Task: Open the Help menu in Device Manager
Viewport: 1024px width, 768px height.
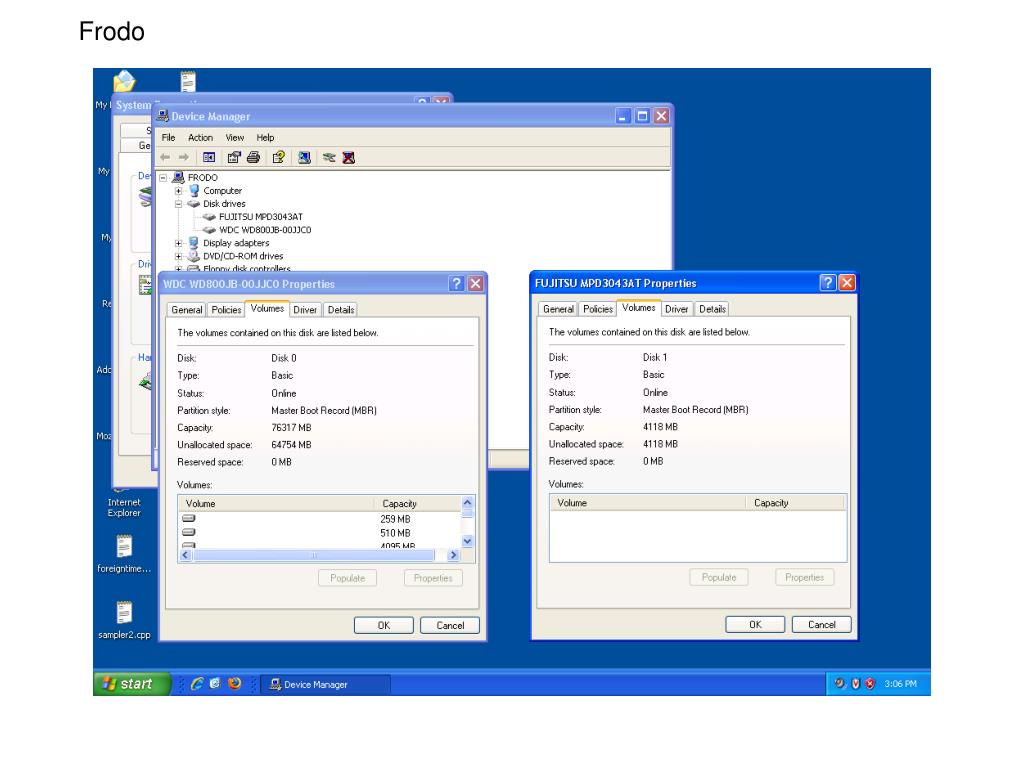Action: coord(265,137)
